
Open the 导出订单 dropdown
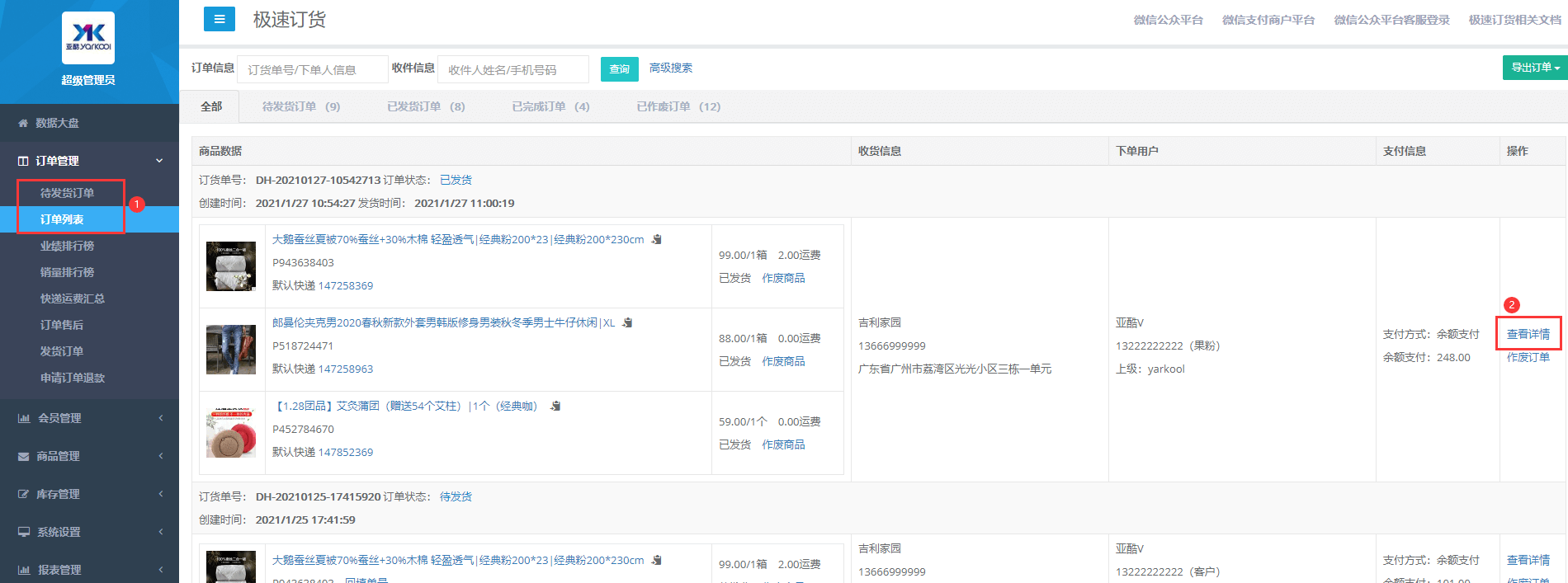point(1535,68)
